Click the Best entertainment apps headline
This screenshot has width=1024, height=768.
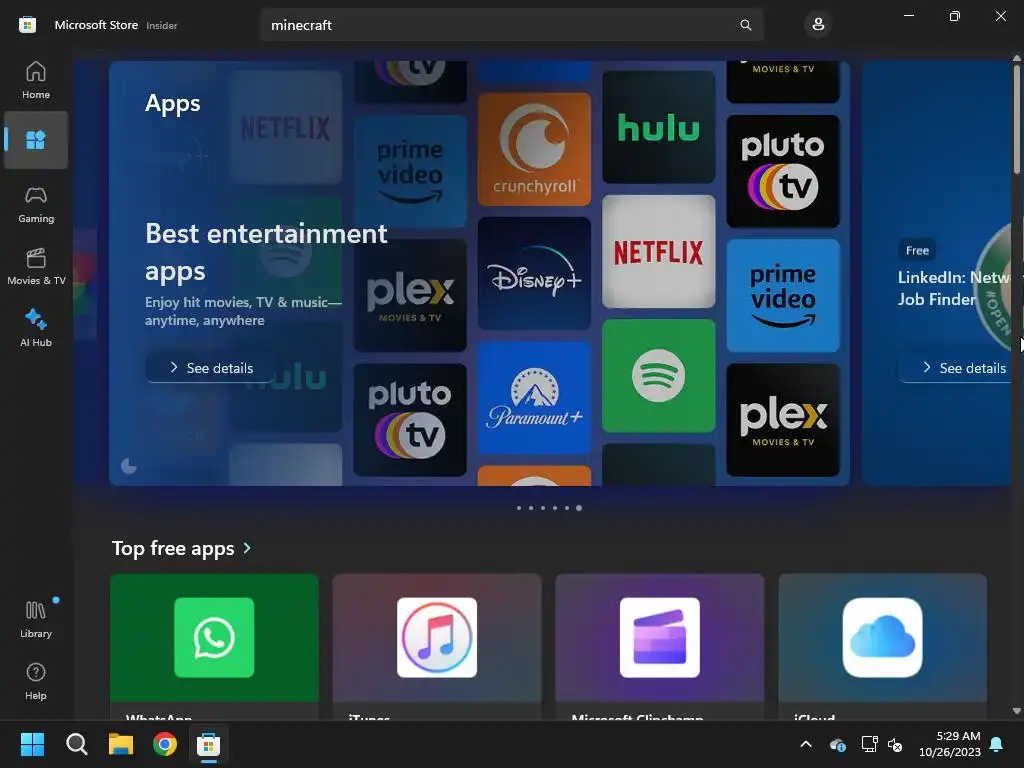[x=266, y=252]
